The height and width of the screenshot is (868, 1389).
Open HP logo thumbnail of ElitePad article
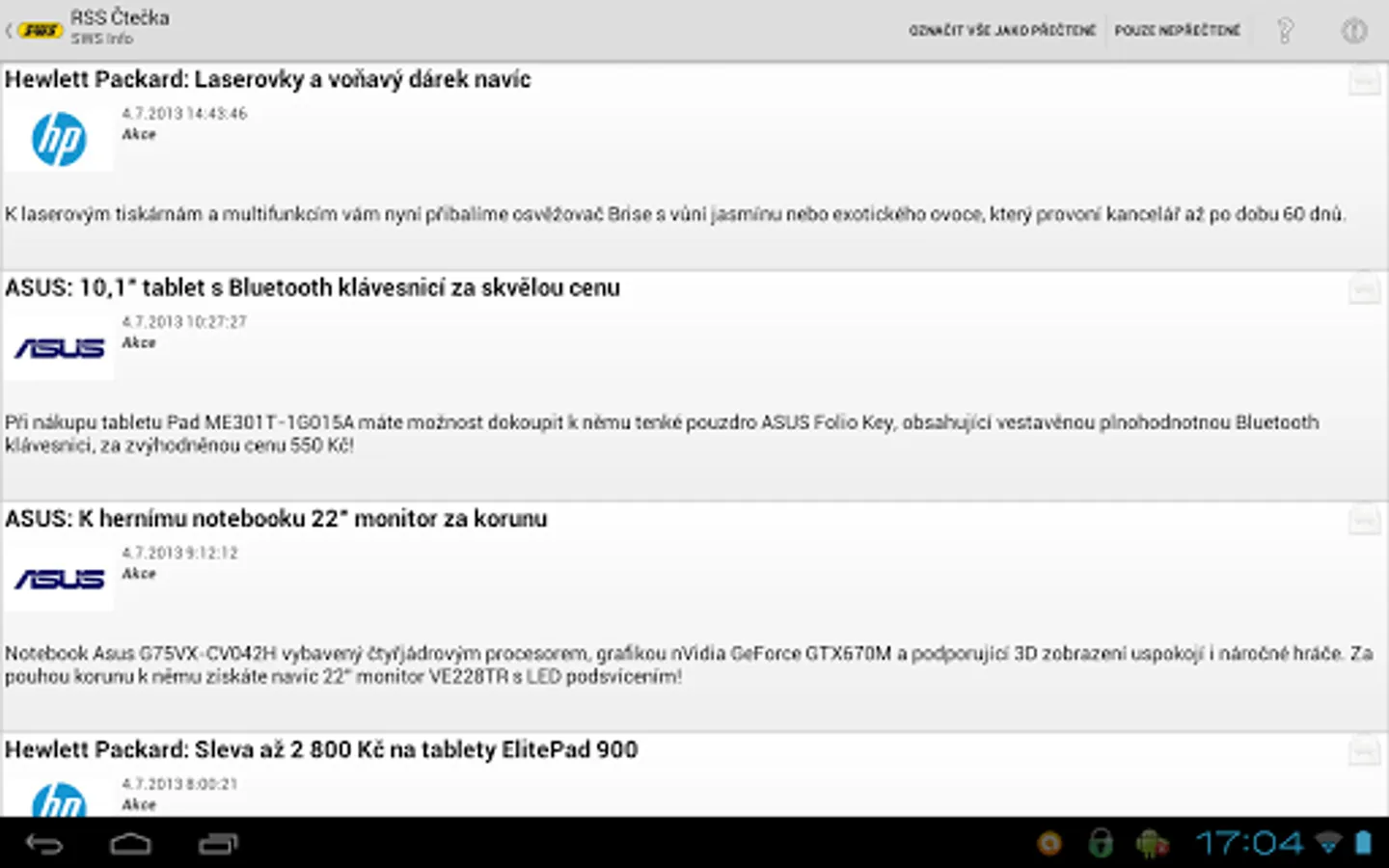coord(59,797)
